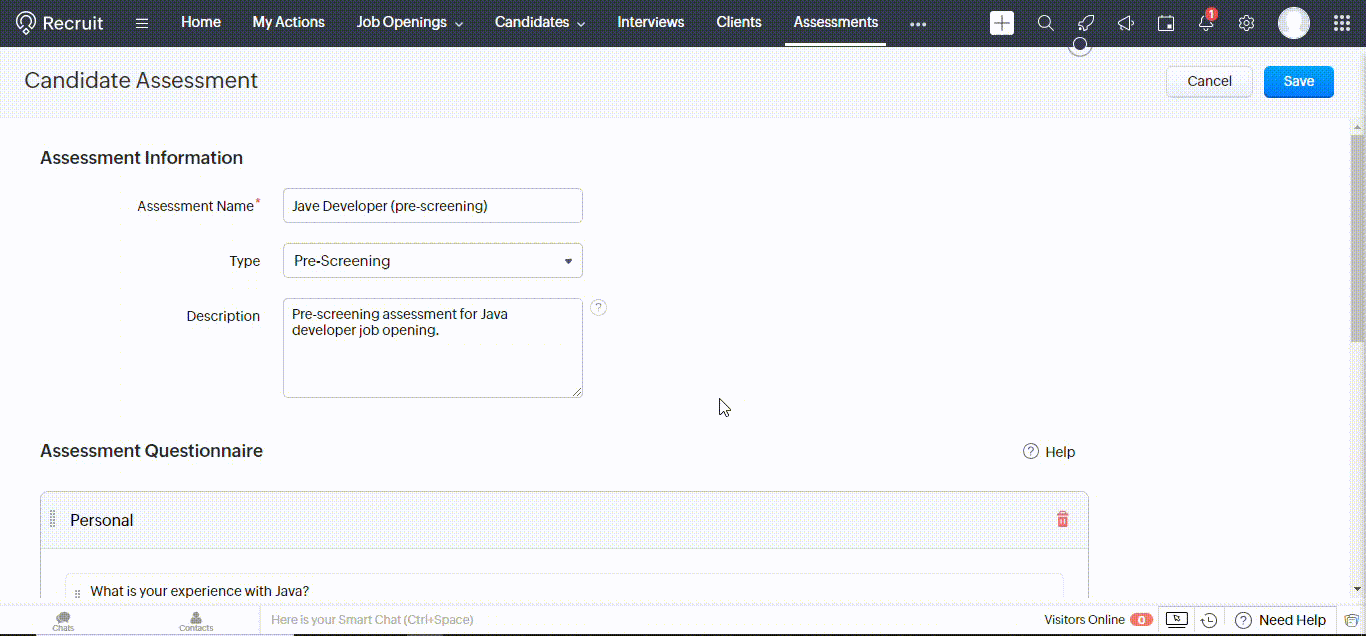Click the rocket icon in header
Screen dimensions: 1366x636
pos(1085,23)
